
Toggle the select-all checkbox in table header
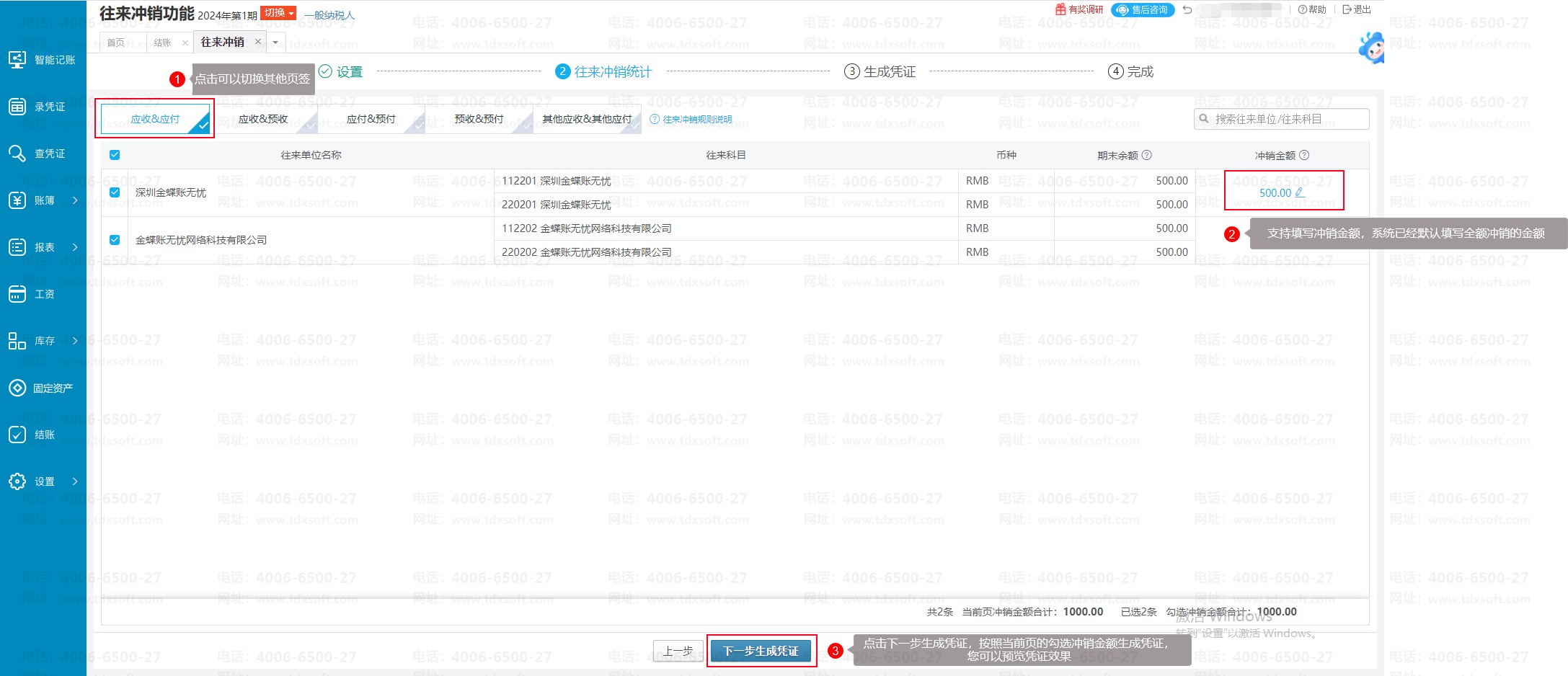(x=115, y=155)
